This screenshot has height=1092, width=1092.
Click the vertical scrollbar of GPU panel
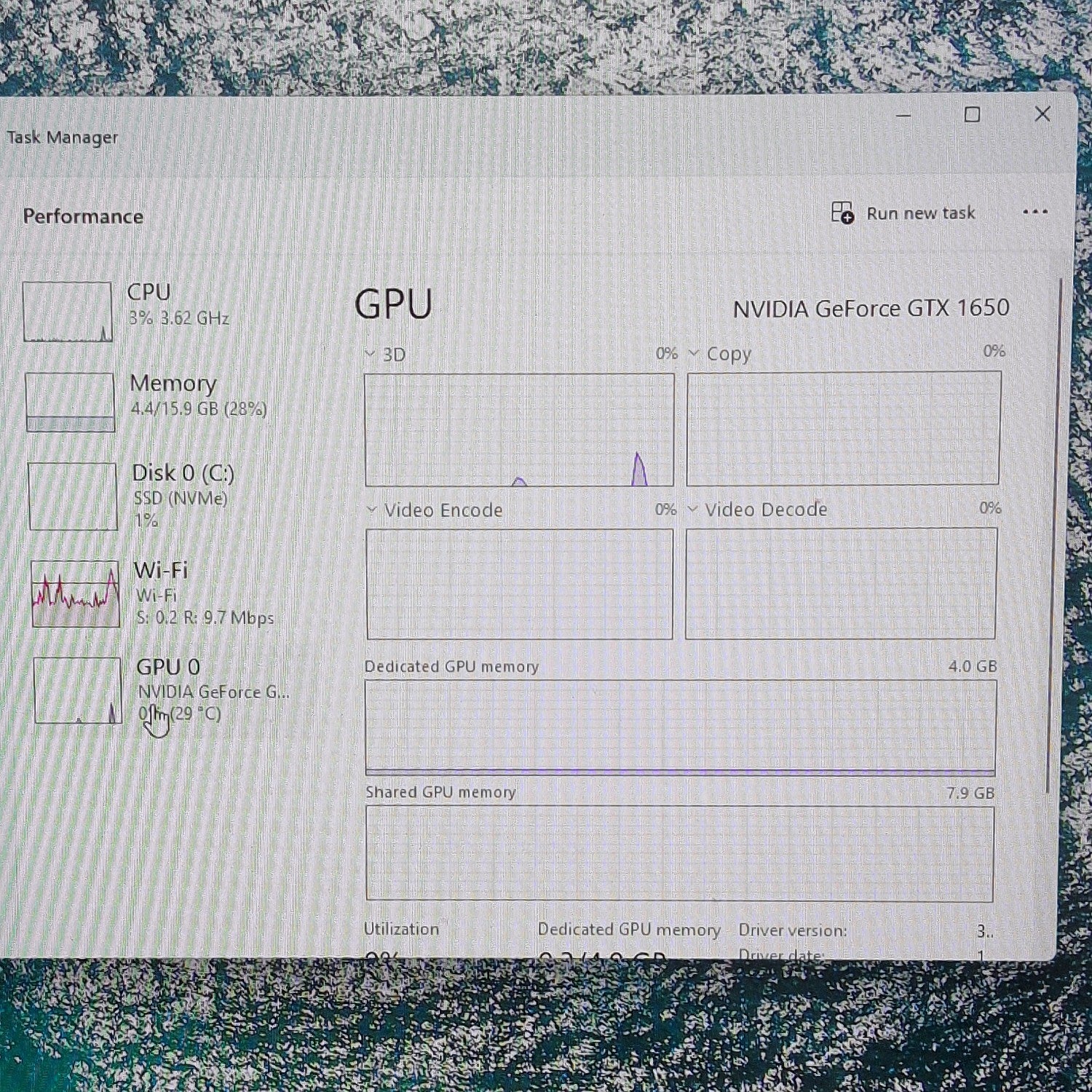click(1055, 535)
